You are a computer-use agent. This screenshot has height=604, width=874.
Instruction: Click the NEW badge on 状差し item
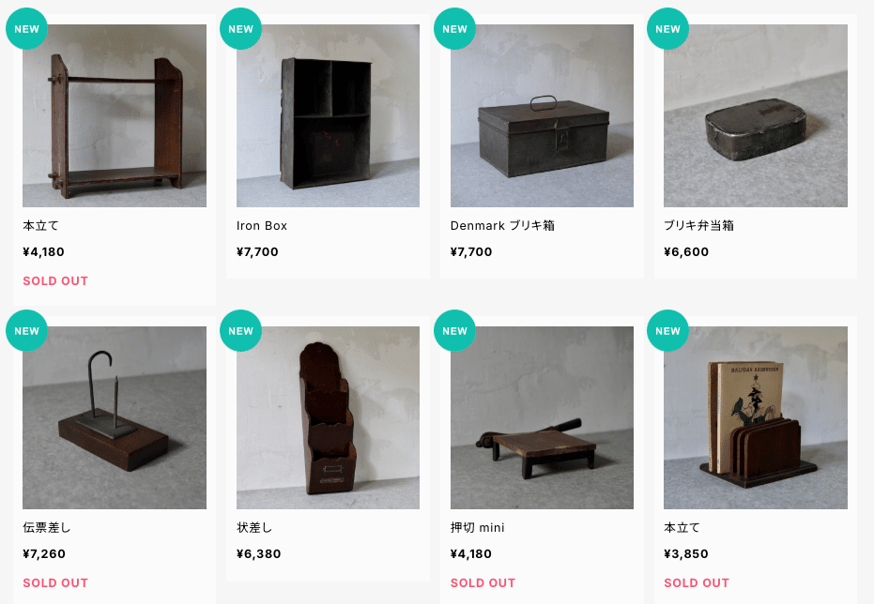pyautogui.click(x=241, y=331)
